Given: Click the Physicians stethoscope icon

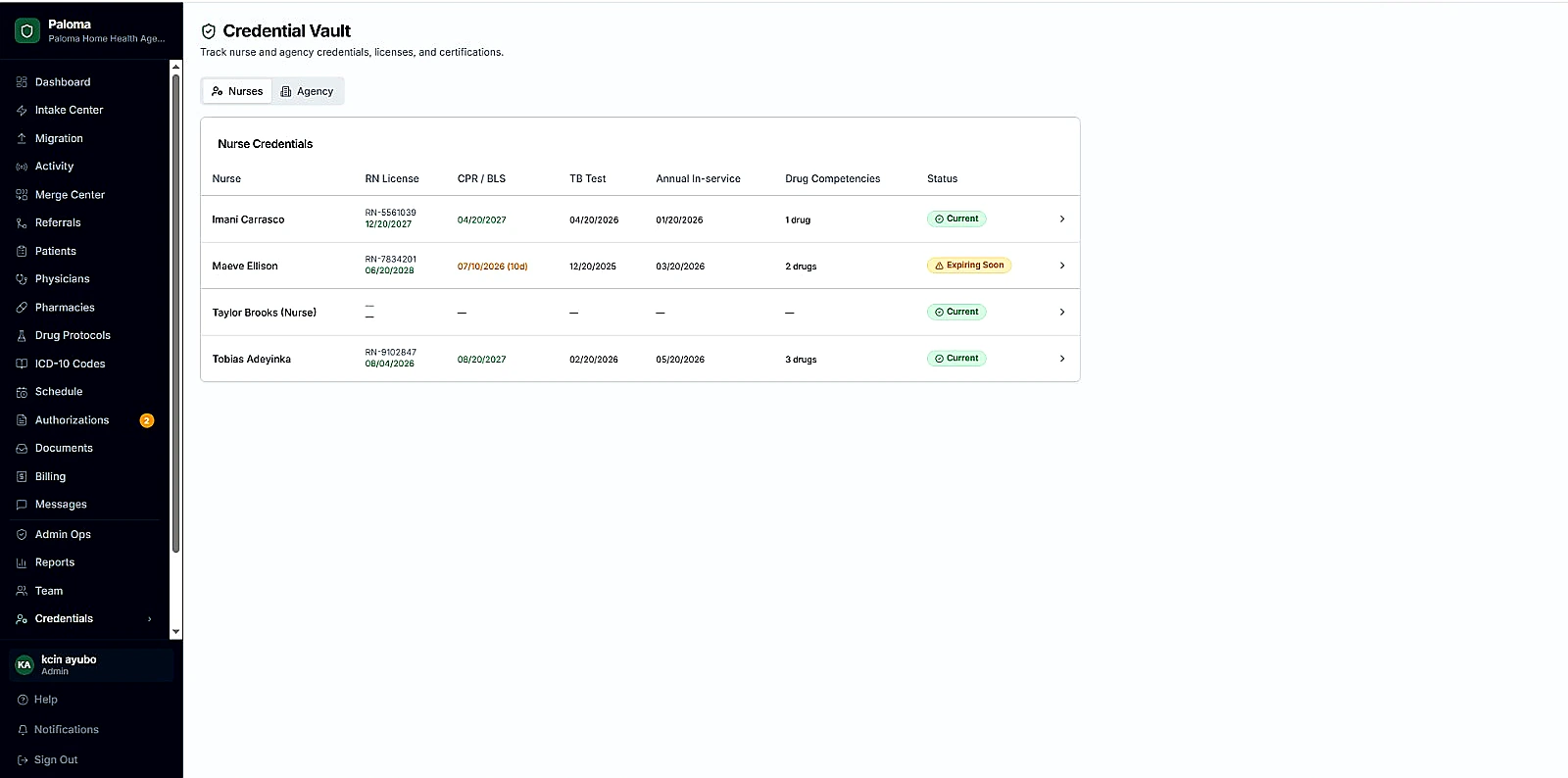Looking at the screenshot, I should (22, 279).
